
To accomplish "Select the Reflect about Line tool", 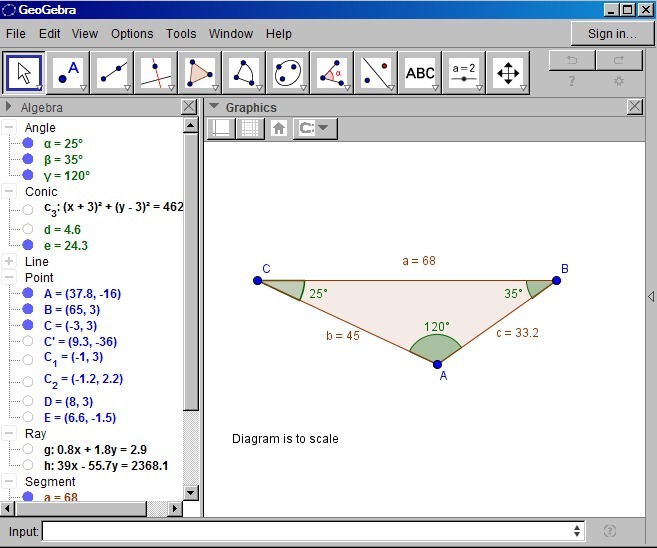I will (x=376, y=73).
